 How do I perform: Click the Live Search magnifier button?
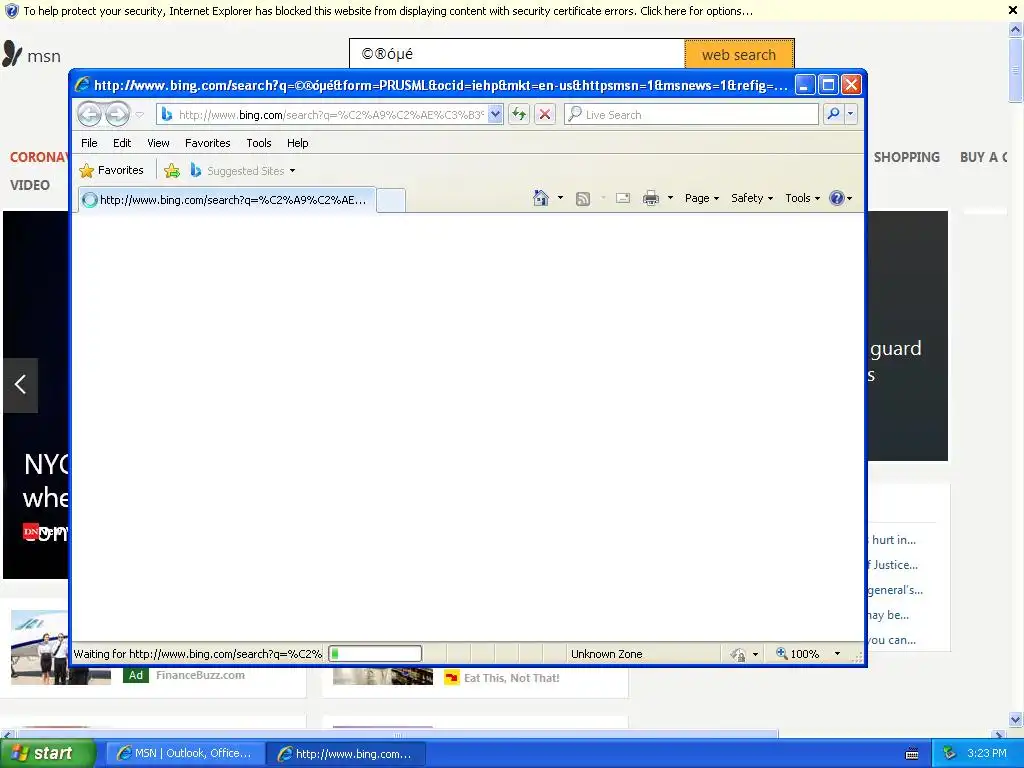pyautogui.click(x=833, y=115)
